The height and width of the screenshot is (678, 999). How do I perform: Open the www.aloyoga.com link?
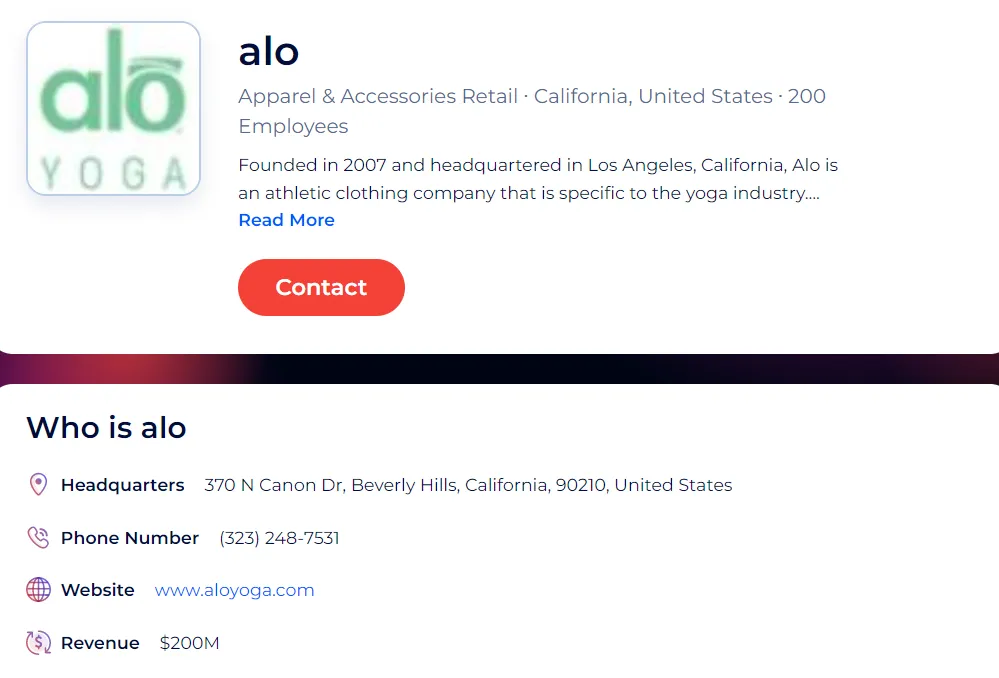tap(234, 590)
